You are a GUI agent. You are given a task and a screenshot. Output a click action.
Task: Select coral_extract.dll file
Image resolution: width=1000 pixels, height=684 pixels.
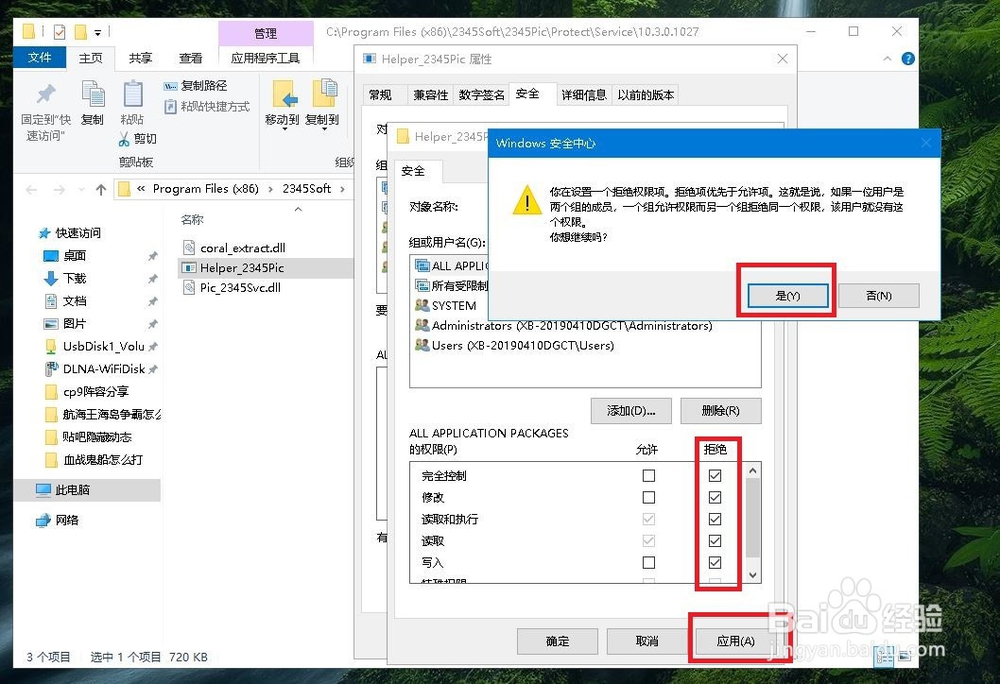pos(242,248)
